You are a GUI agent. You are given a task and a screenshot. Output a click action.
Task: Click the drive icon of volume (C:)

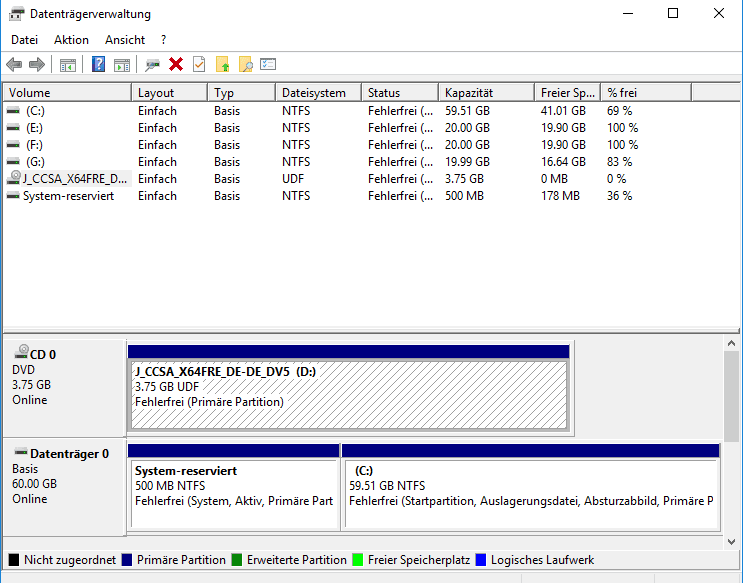pyautogui.click(x=13, y=111)
